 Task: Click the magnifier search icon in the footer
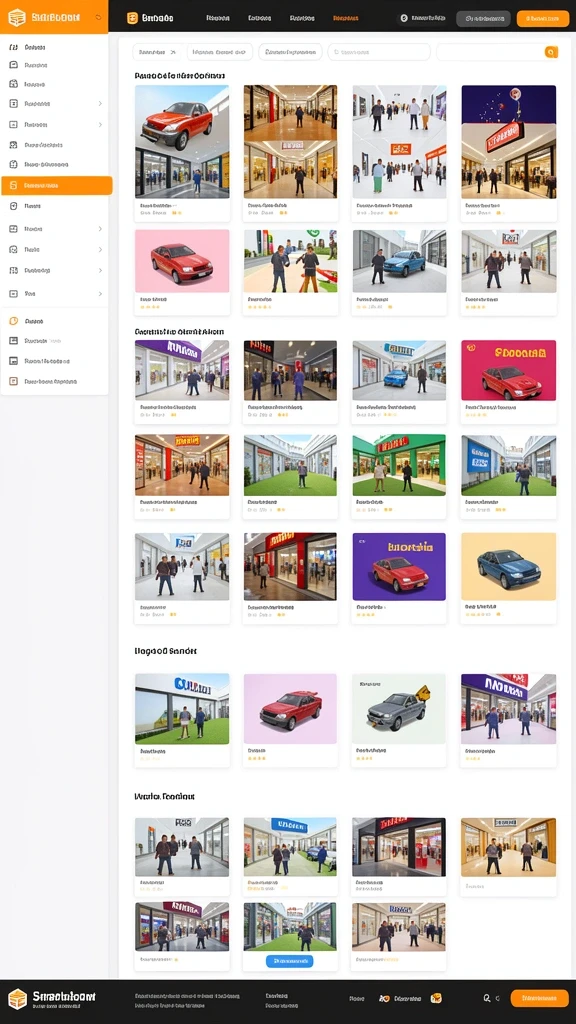click(x=487, y=998)
